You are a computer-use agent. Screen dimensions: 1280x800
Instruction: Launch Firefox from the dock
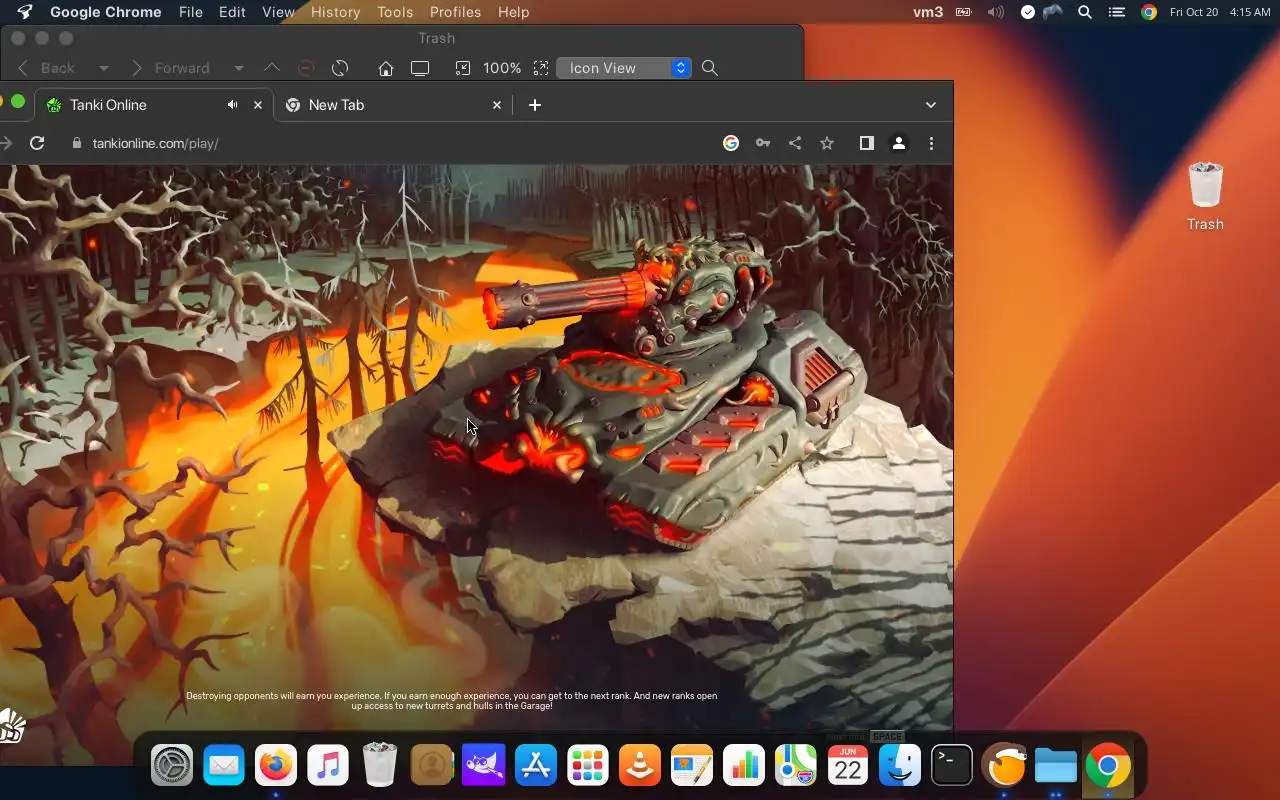[276, 767]
